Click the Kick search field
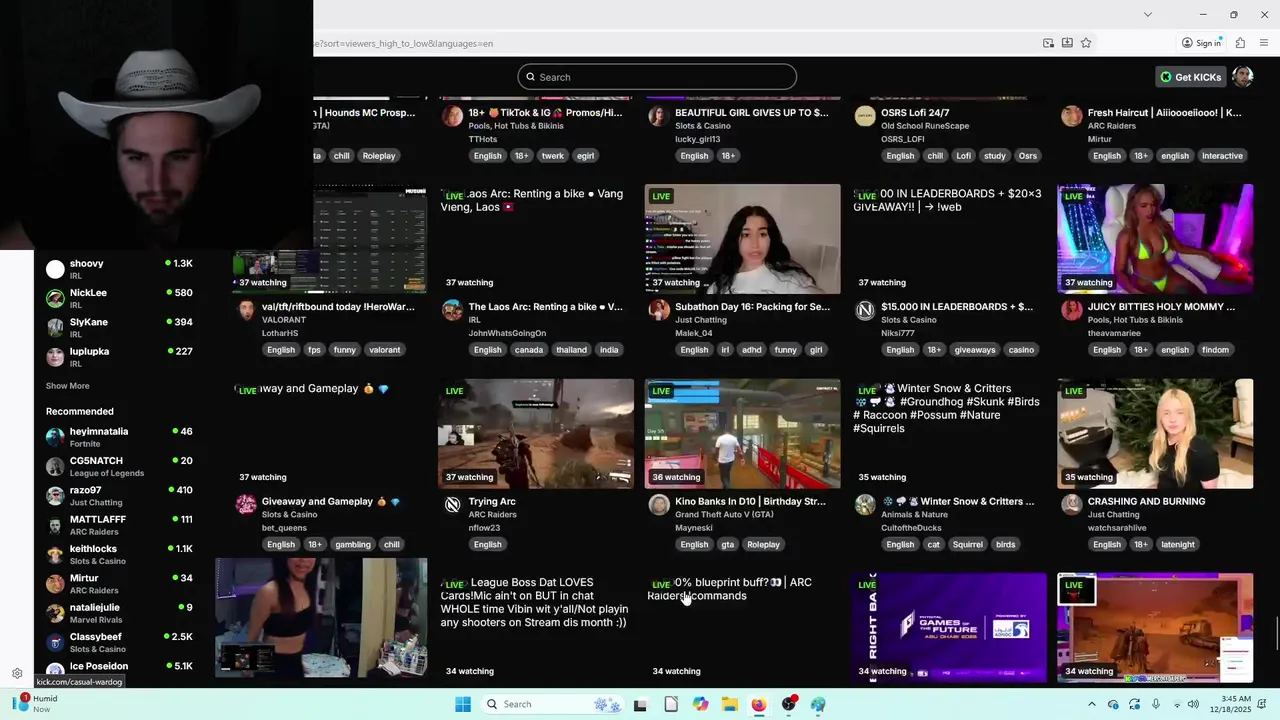Viewport: 1280px width, 720px height. click(x=657, y=77)
